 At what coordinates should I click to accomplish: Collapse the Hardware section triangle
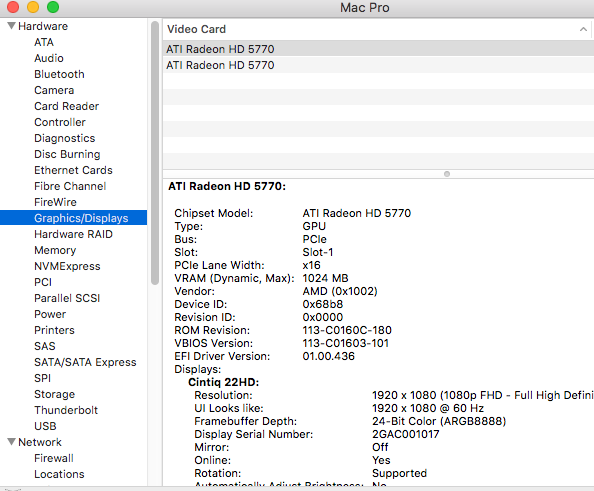11,26
